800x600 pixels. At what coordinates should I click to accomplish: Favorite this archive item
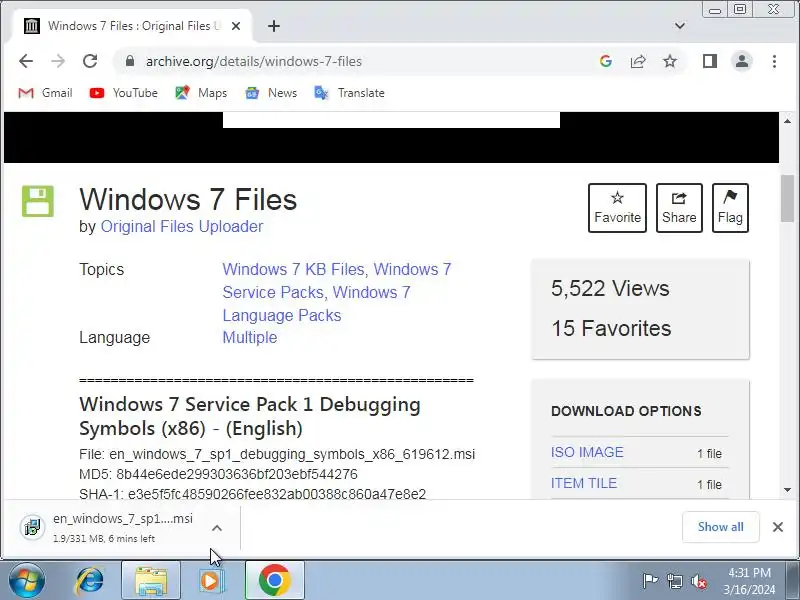[617, 208]
